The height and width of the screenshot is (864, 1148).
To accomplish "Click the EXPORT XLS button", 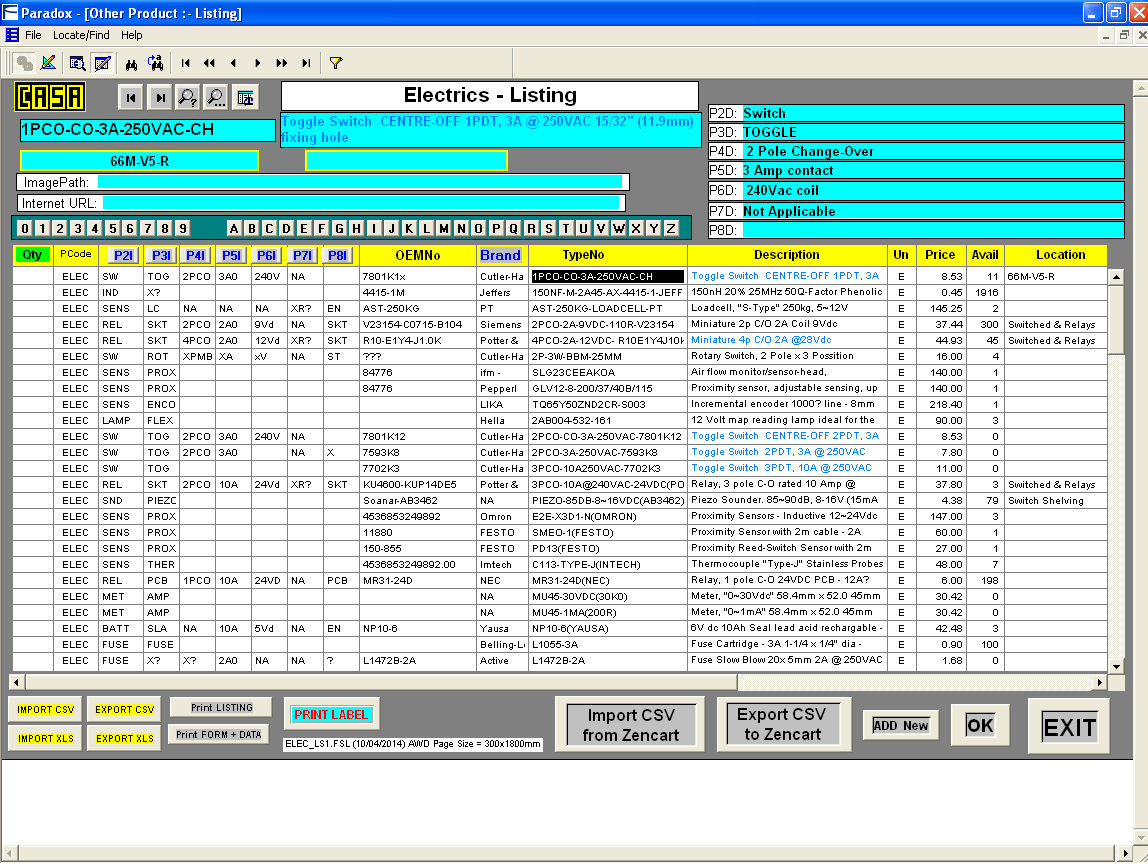I will pyautogui.click(x=124, y=738).
